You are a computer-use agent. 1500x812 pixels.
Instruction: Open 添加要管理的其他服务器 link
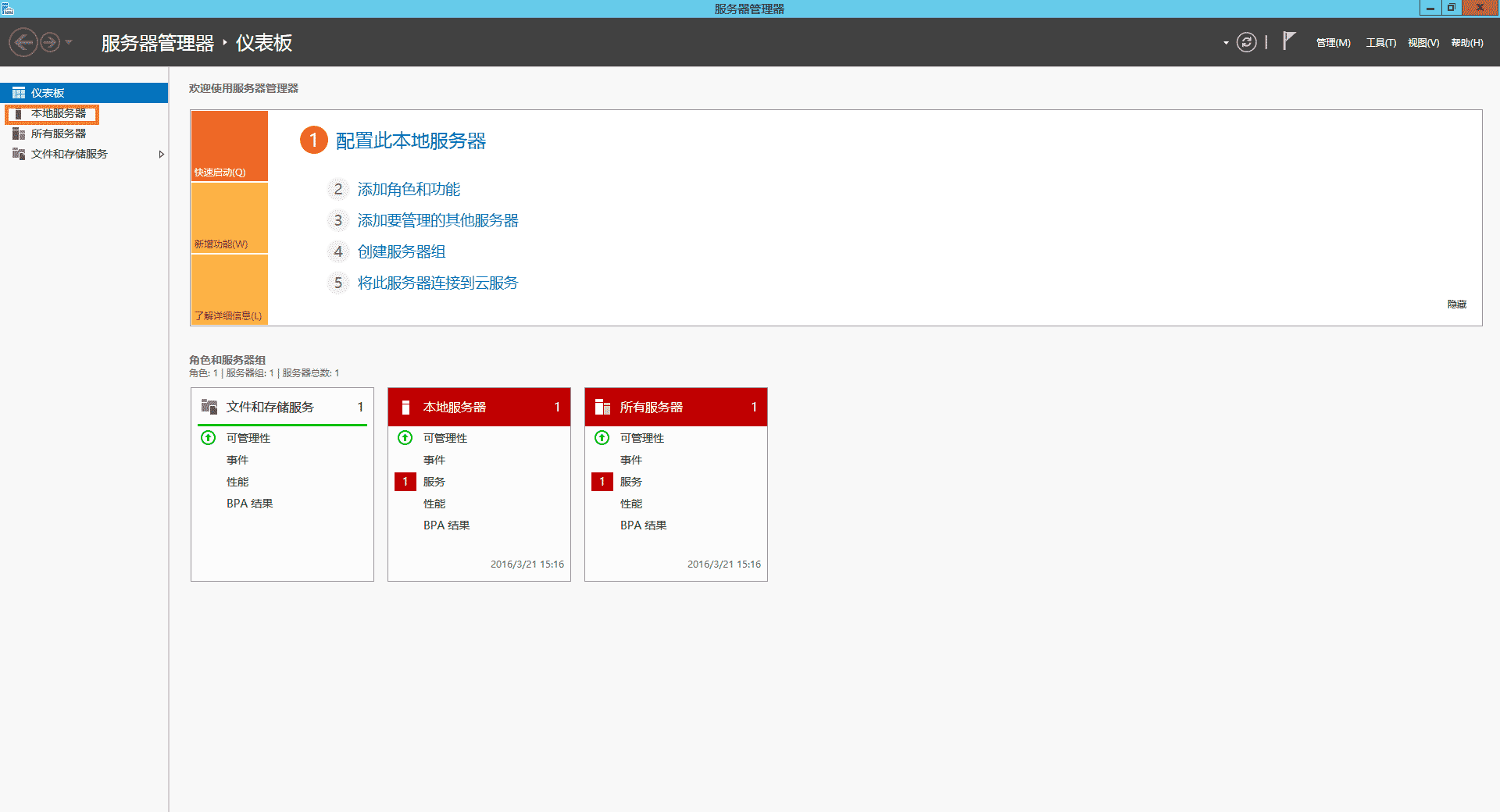point(437,220)
